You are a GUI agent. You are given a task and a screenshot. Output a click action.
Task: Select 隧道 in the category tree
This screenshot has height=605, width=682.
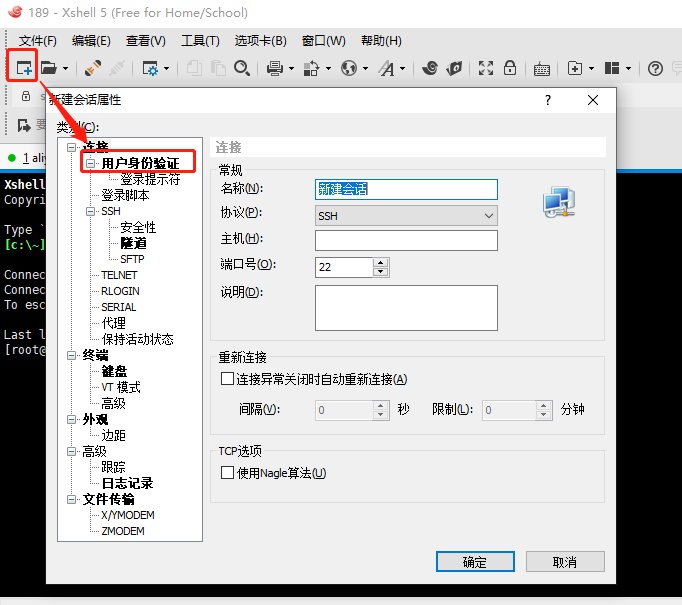(x=134, y=243)
